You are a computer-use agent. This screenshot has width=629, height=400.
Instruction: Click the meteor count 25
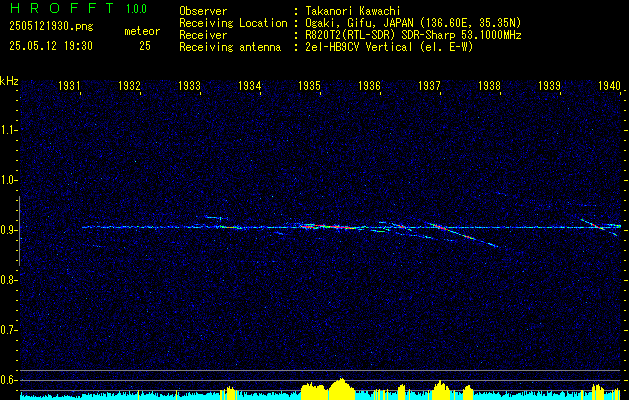(145, 46)
